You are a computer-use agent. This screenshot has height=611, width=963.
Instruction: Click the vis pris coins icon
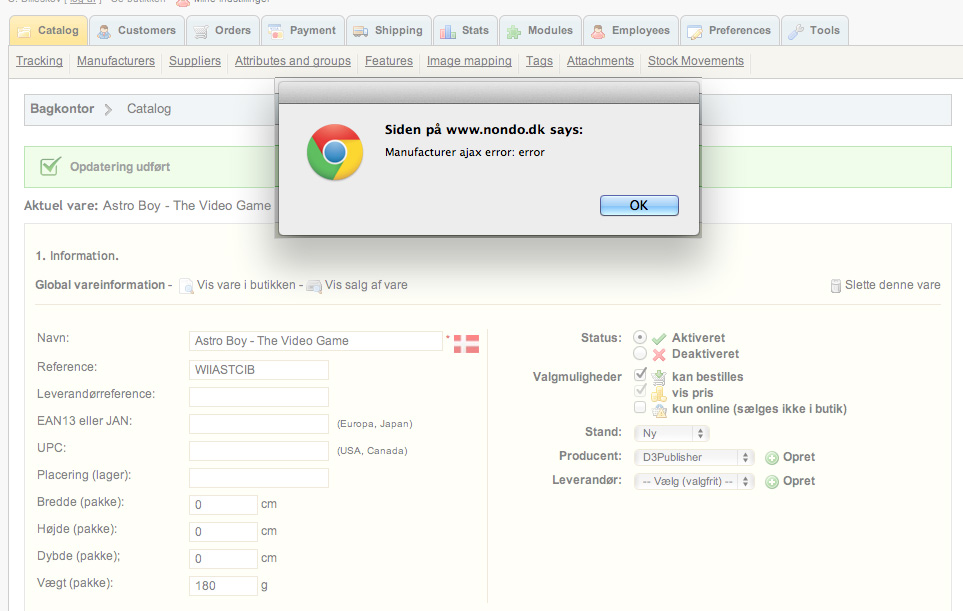(x=659, y=394)
